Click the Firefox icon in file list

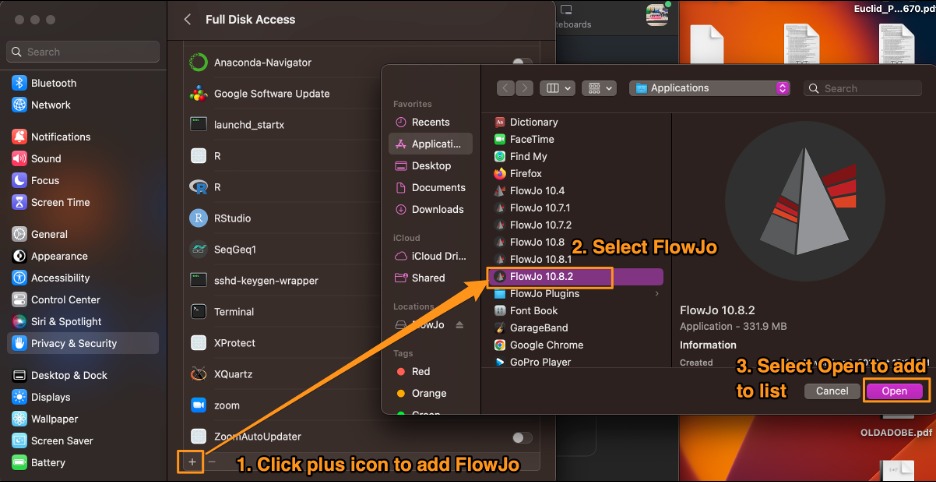click(x=500, y=173)
